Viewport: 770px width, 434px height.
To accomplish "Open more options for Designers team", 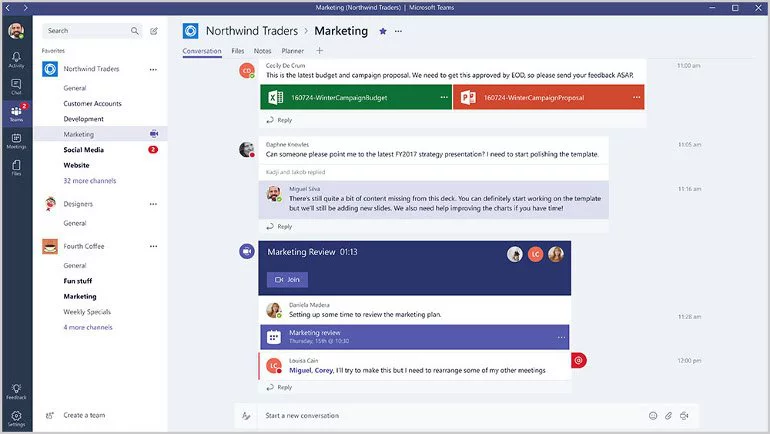I will click(x=153, y=204).
